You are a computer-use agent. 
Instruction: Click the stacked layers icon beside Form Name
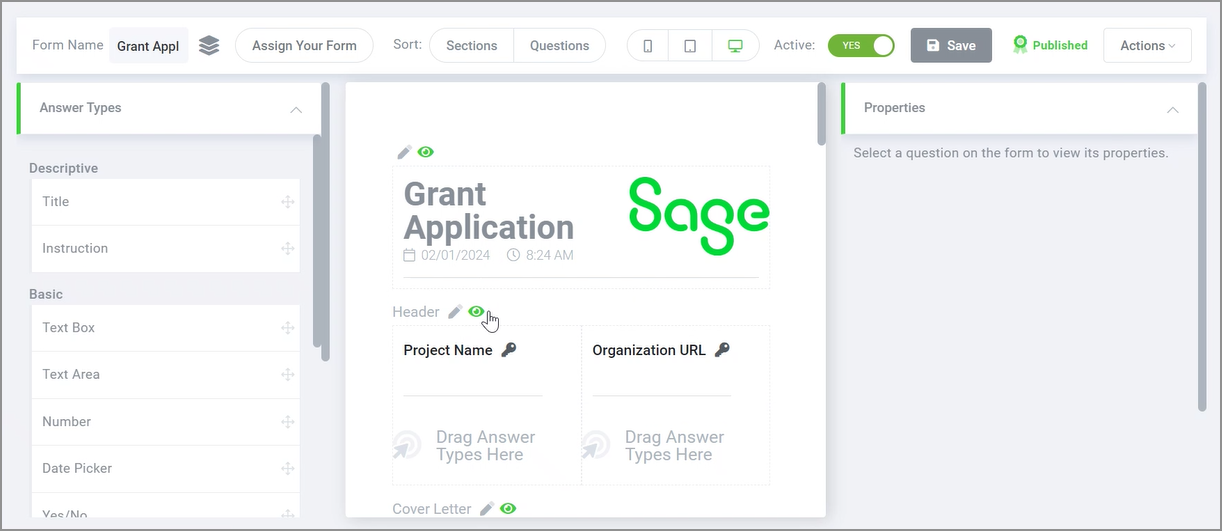click(x=209, y=45)
